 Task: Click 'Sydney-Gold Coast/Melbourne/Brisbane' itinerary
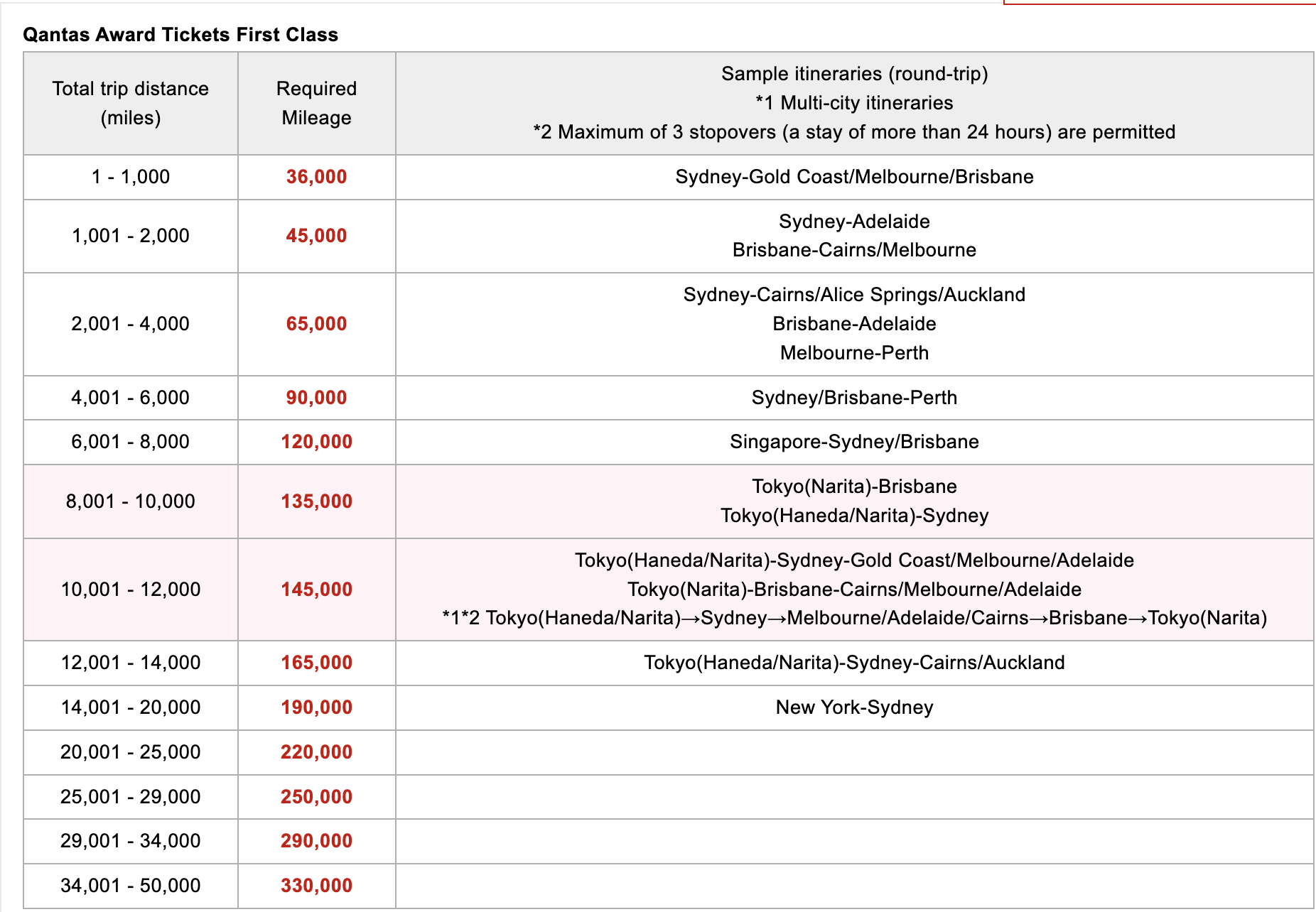coord(855,177)
